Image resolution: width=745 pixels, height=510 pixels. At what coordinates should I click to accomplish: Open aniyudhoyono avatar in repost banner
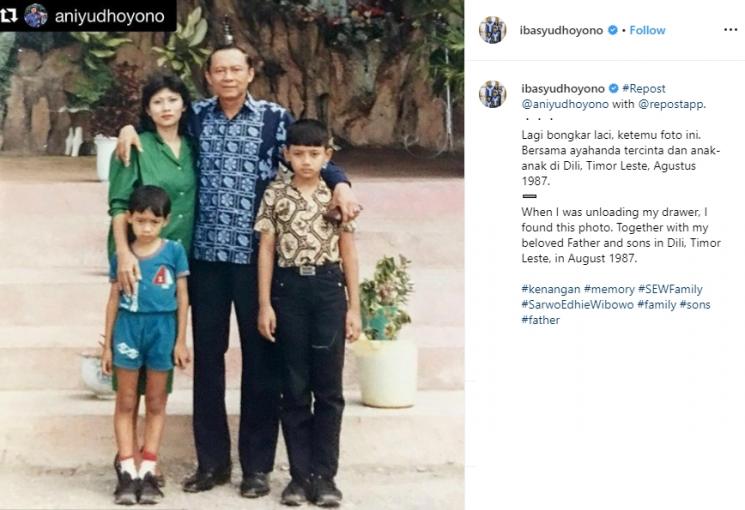coord(36,16)
